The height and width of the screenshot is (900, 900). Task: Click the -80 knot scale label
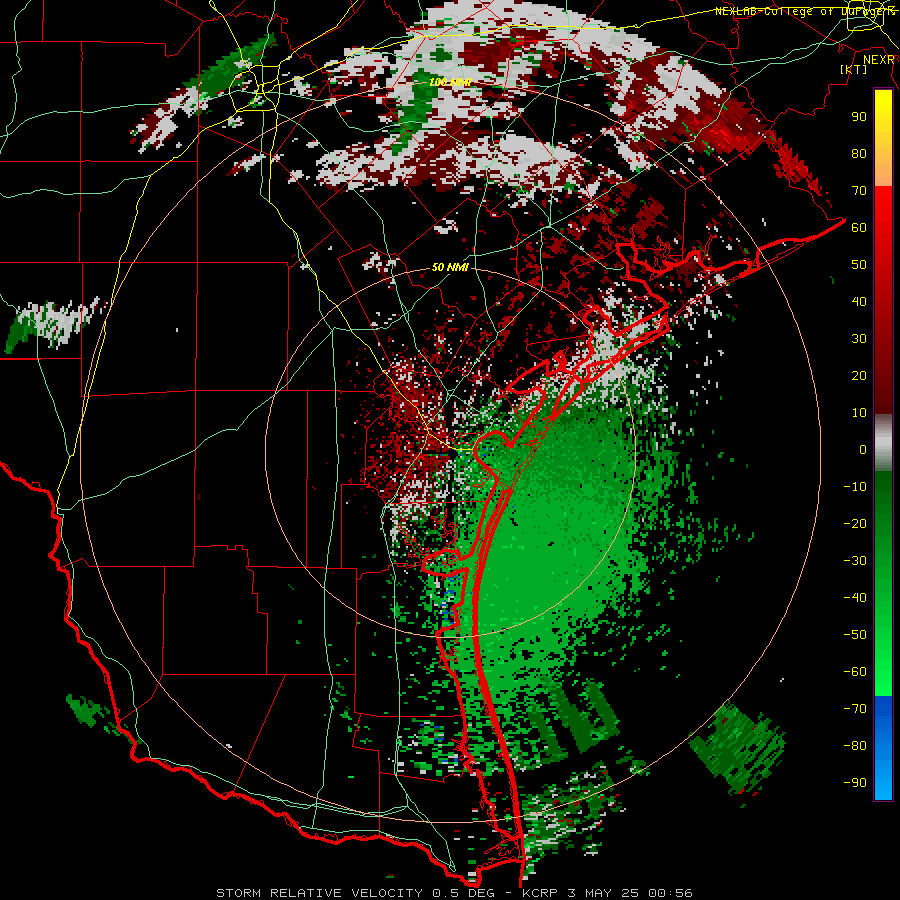(855, 746)
